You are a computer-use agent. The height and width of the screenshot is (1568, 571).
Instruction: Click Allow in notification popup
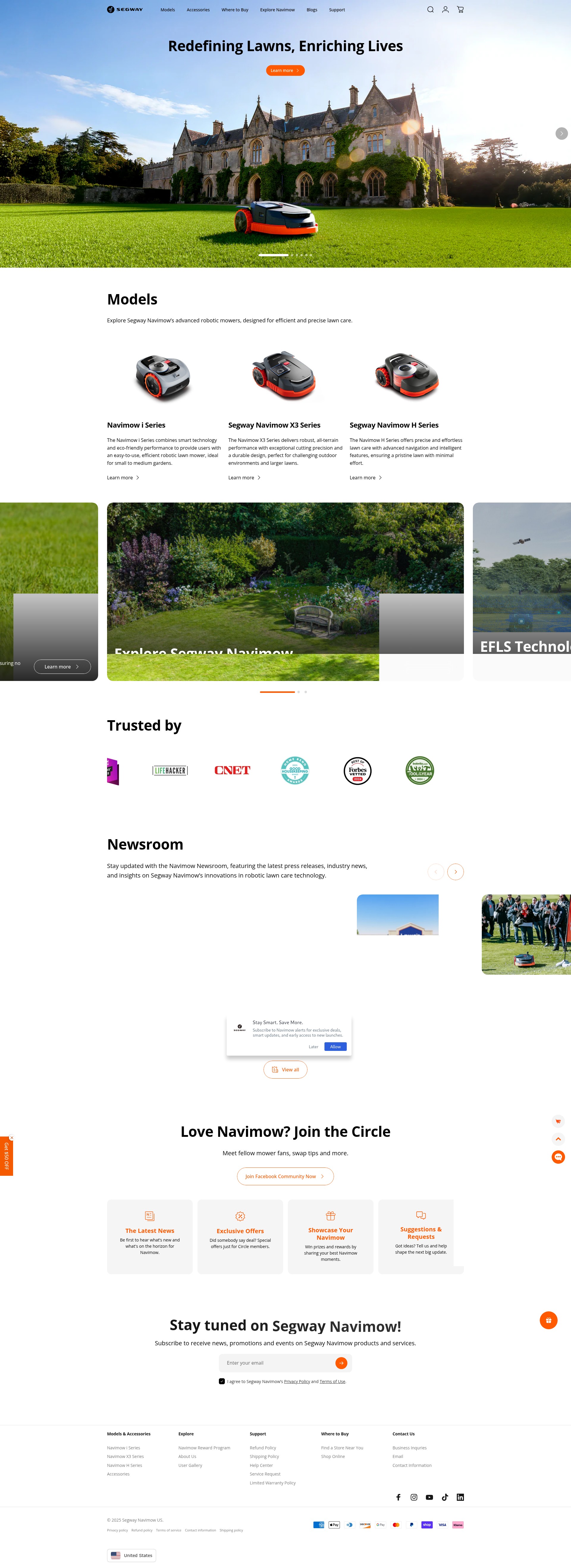click(335, 1047)
